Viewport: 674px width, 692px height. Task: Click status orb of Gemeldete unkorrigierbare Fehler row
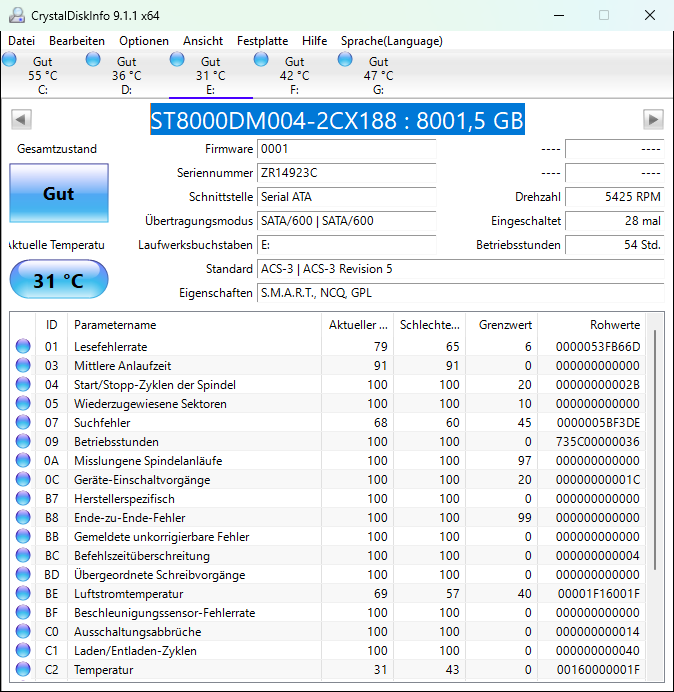click(x=23, y=536)
